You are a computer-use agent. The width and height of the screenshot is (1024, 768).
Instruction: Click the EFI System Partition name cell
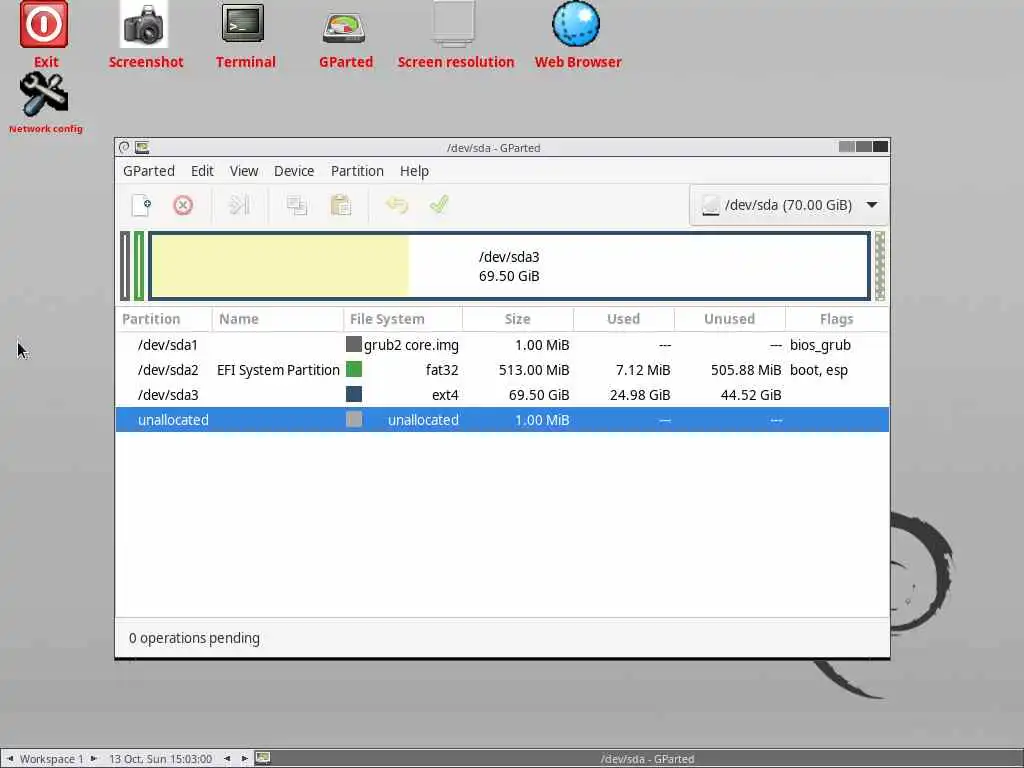point(278,370)
